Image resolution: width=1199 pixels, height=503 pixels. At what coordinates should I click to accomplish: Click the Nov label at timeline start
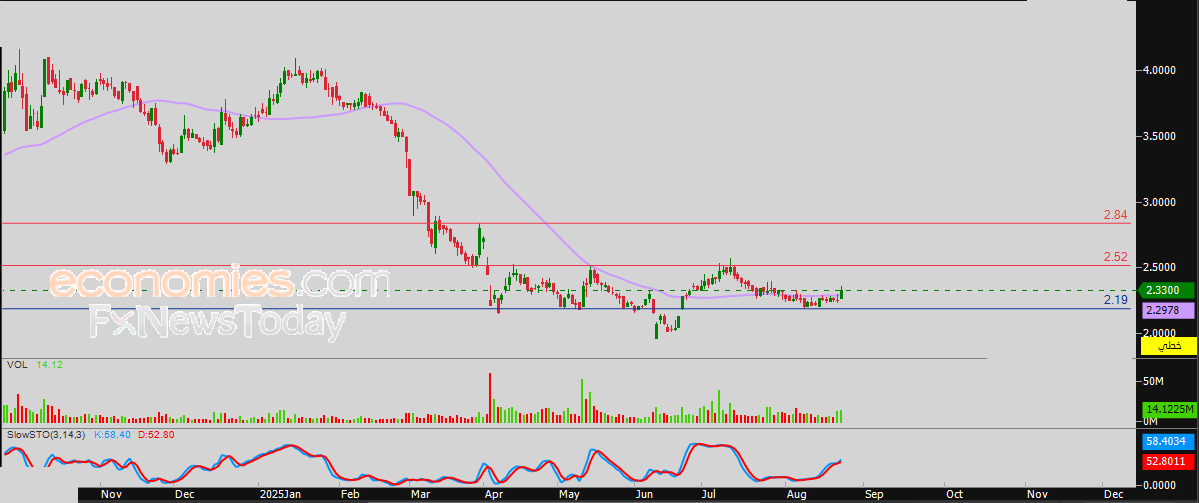coord(112,495)
